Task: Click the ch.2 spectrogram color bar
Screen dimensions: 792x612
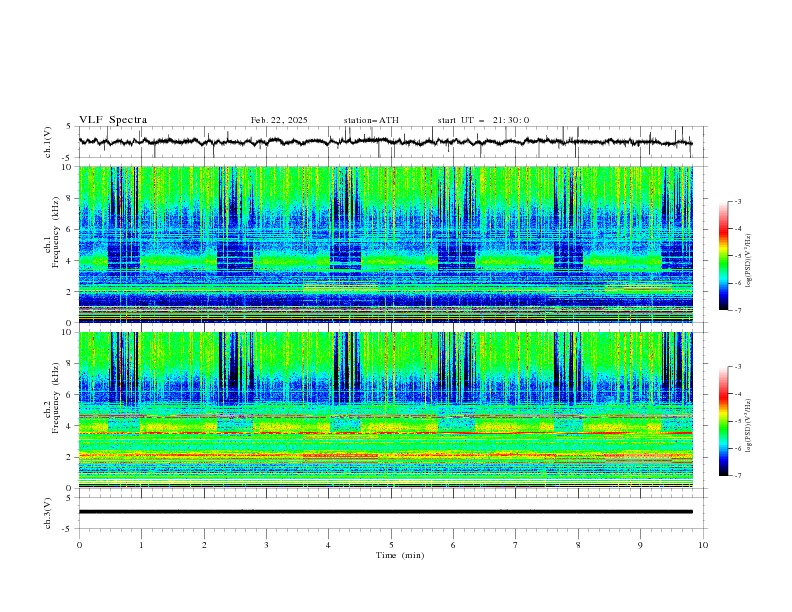Action: pyautogui.click(x=723, y=421)
